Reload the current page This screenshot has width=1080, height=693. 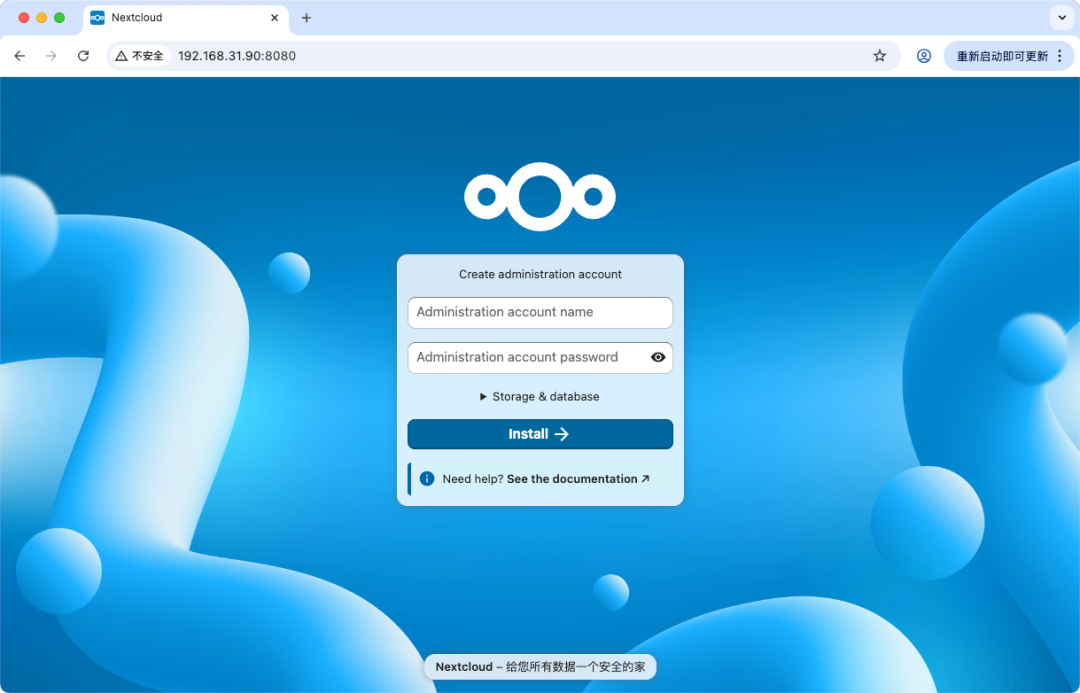click(83, 56)
